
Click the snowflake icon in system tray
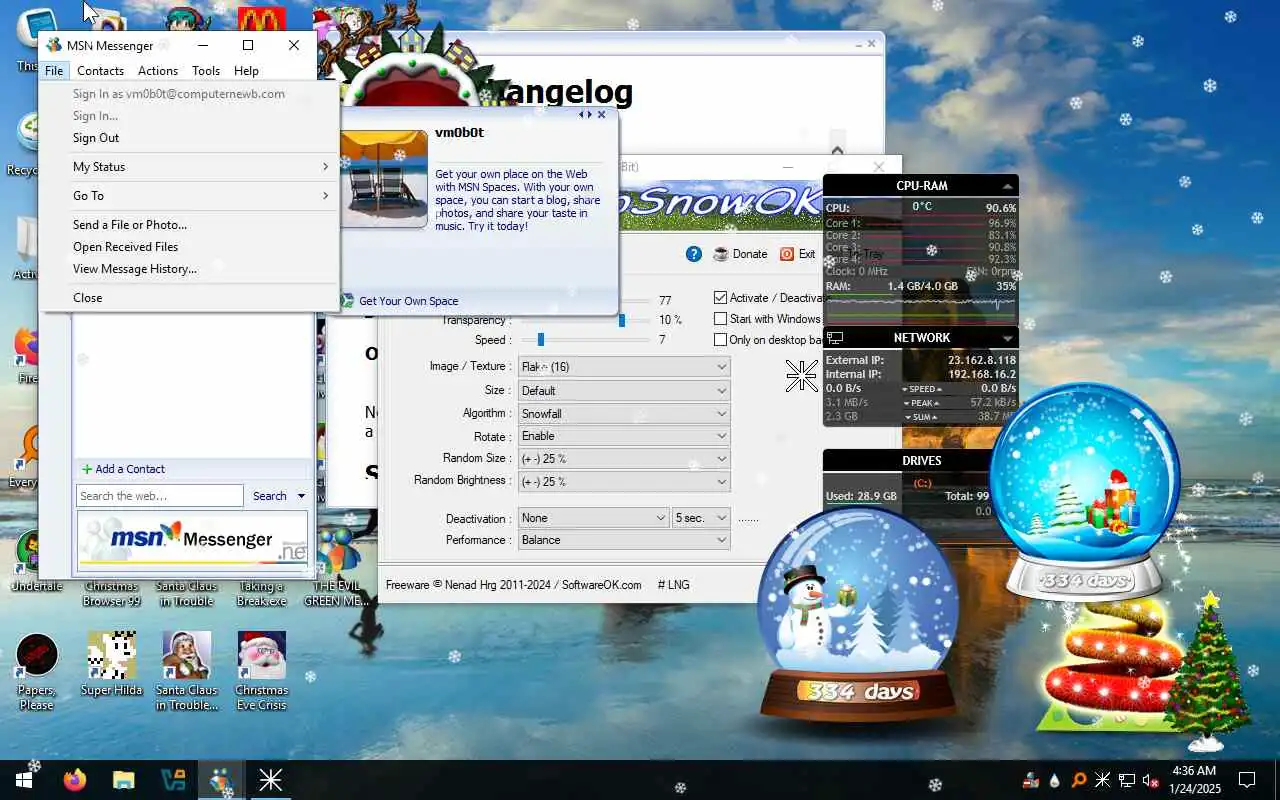[x=1103, y=780]
